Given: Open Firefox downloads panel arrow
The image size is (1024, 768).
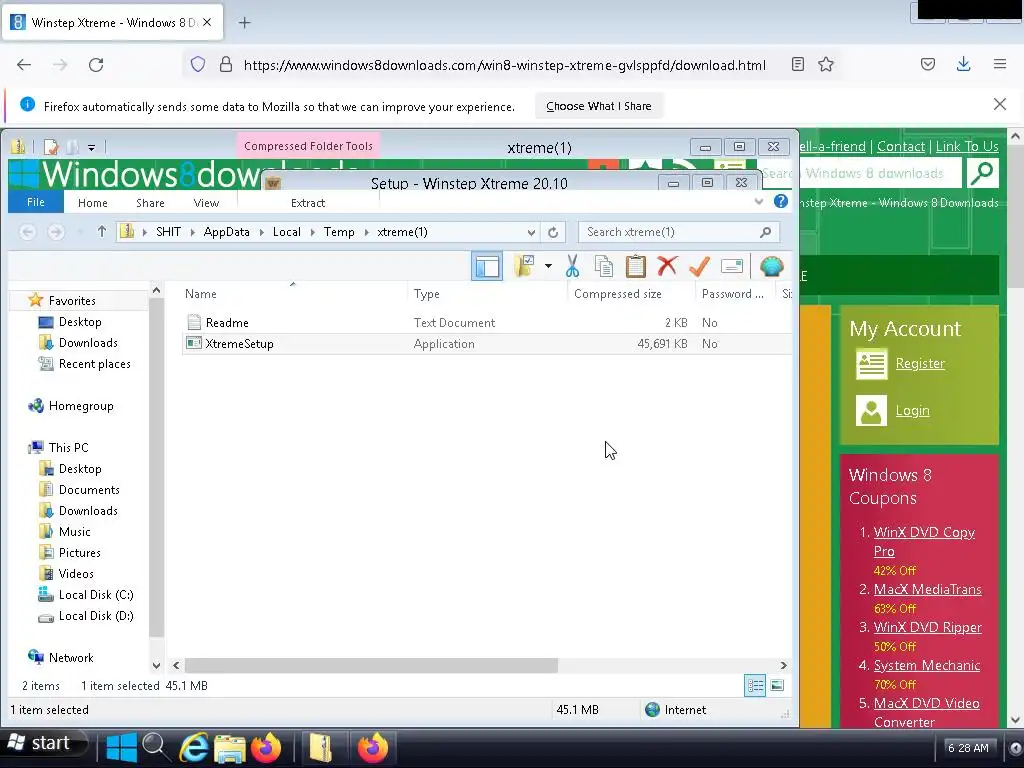Looking at the screenshot, I should [x=963, y=64].
